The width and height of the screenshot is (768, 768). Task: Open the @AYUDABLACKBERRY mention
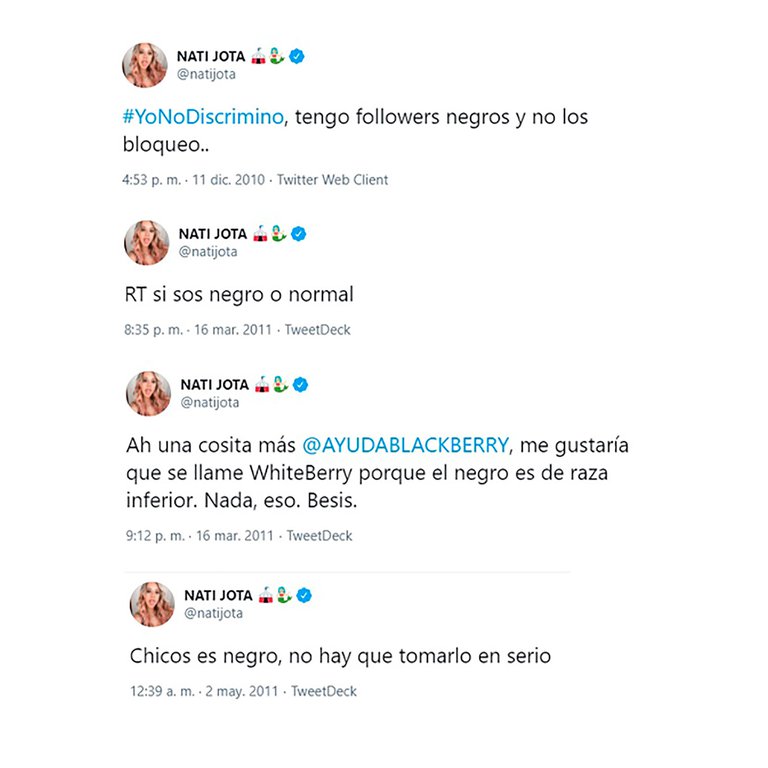click(x=406, y=445)
